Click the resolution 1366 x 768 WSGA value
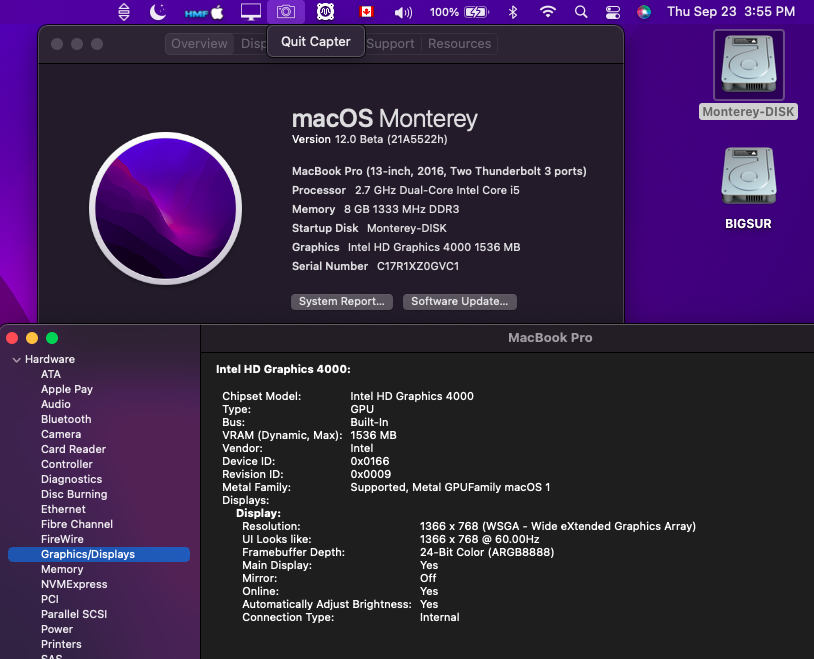 coord(558,526)
